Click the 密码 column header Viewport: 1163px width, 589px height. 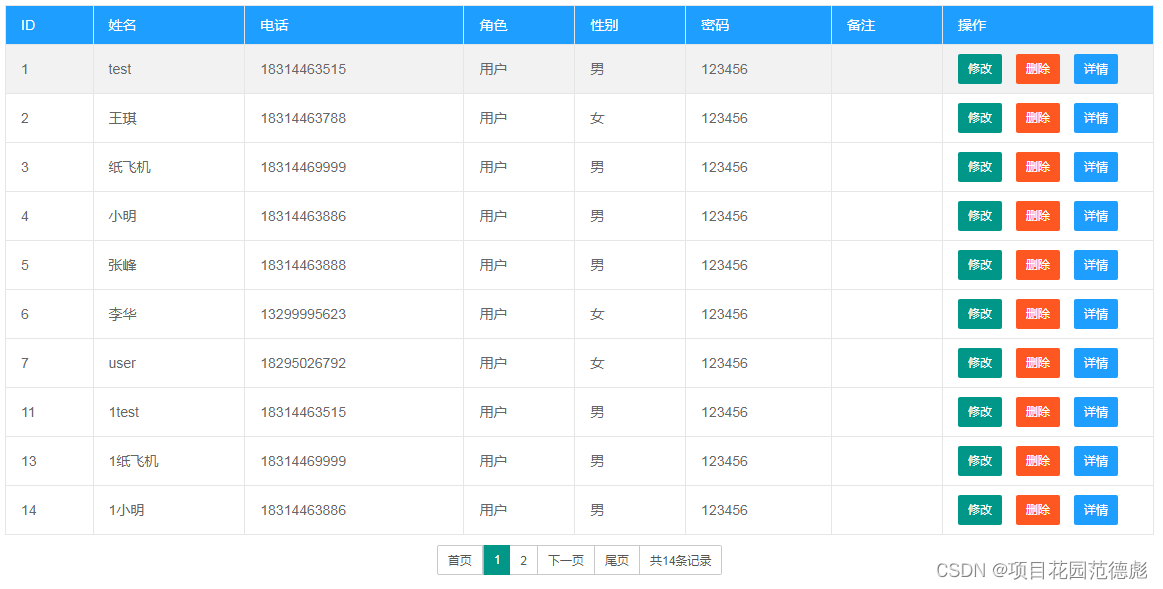click(758, 25)
